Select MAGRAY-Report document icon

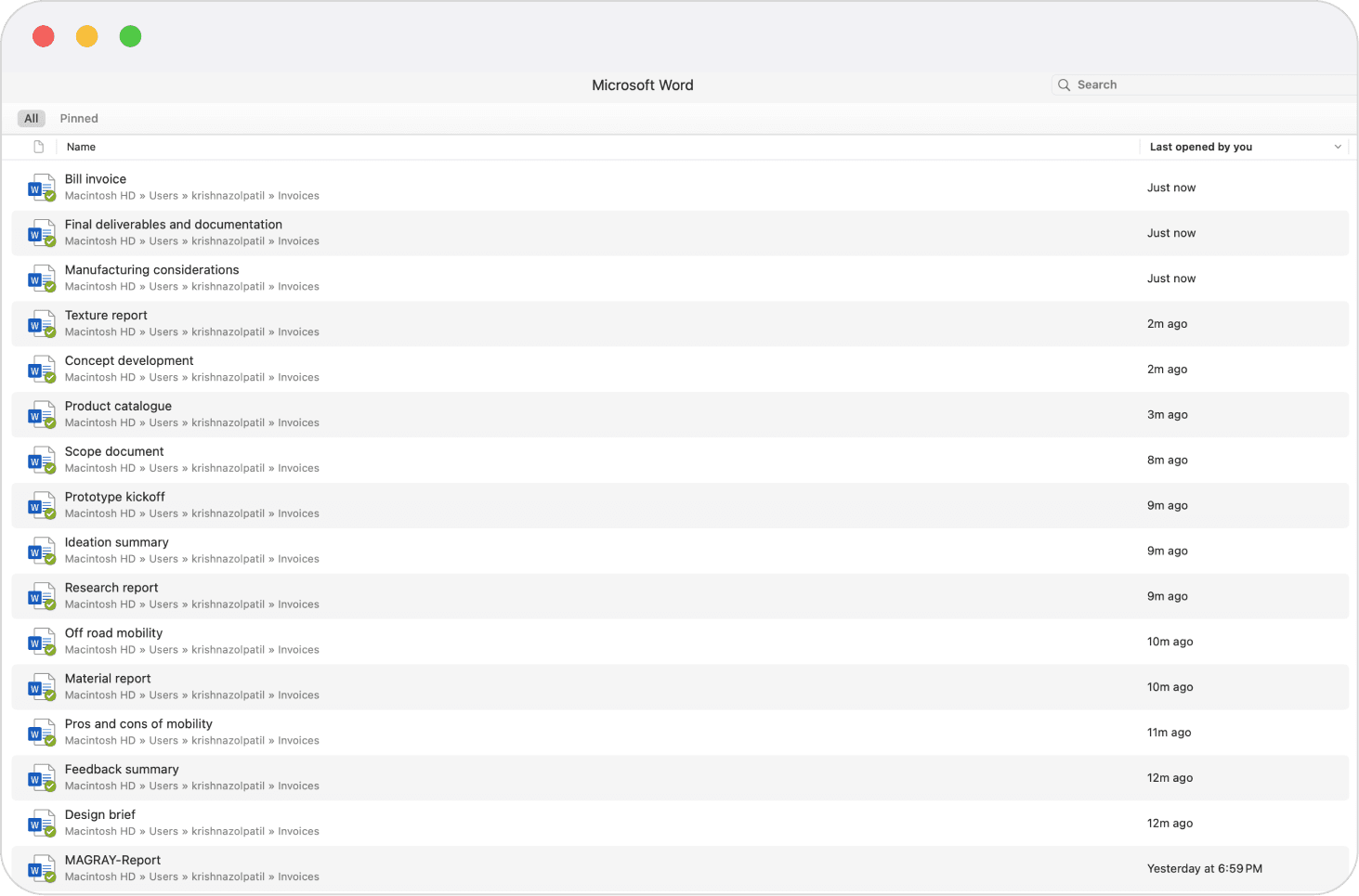tap(41, 870)
